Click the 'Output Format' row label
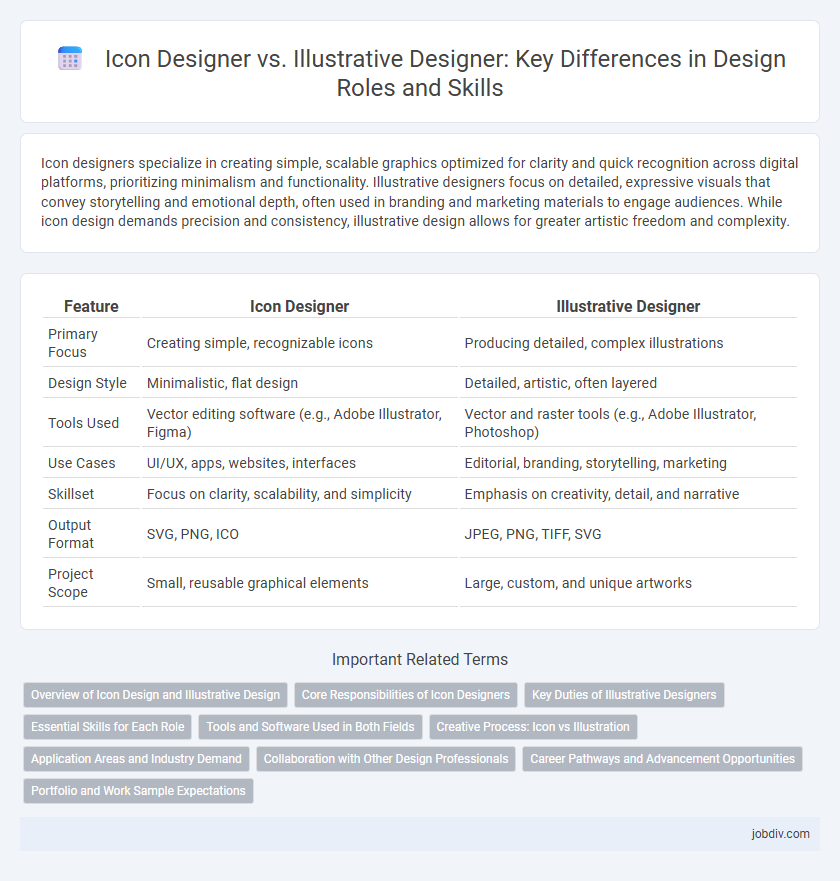The height and width of the screenshot is (881, 840). [91, 534]
